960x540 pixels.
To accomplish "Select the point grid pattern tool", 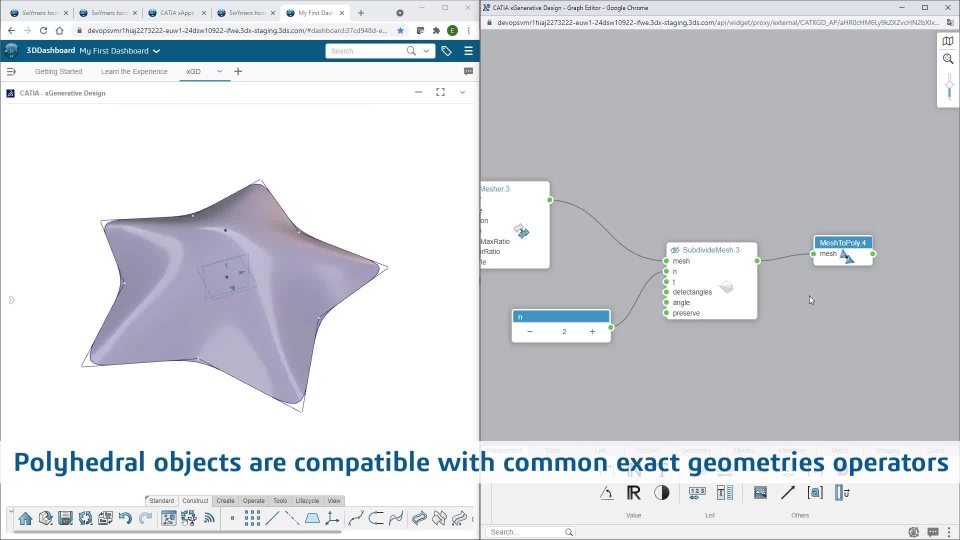I will point(252,519).
